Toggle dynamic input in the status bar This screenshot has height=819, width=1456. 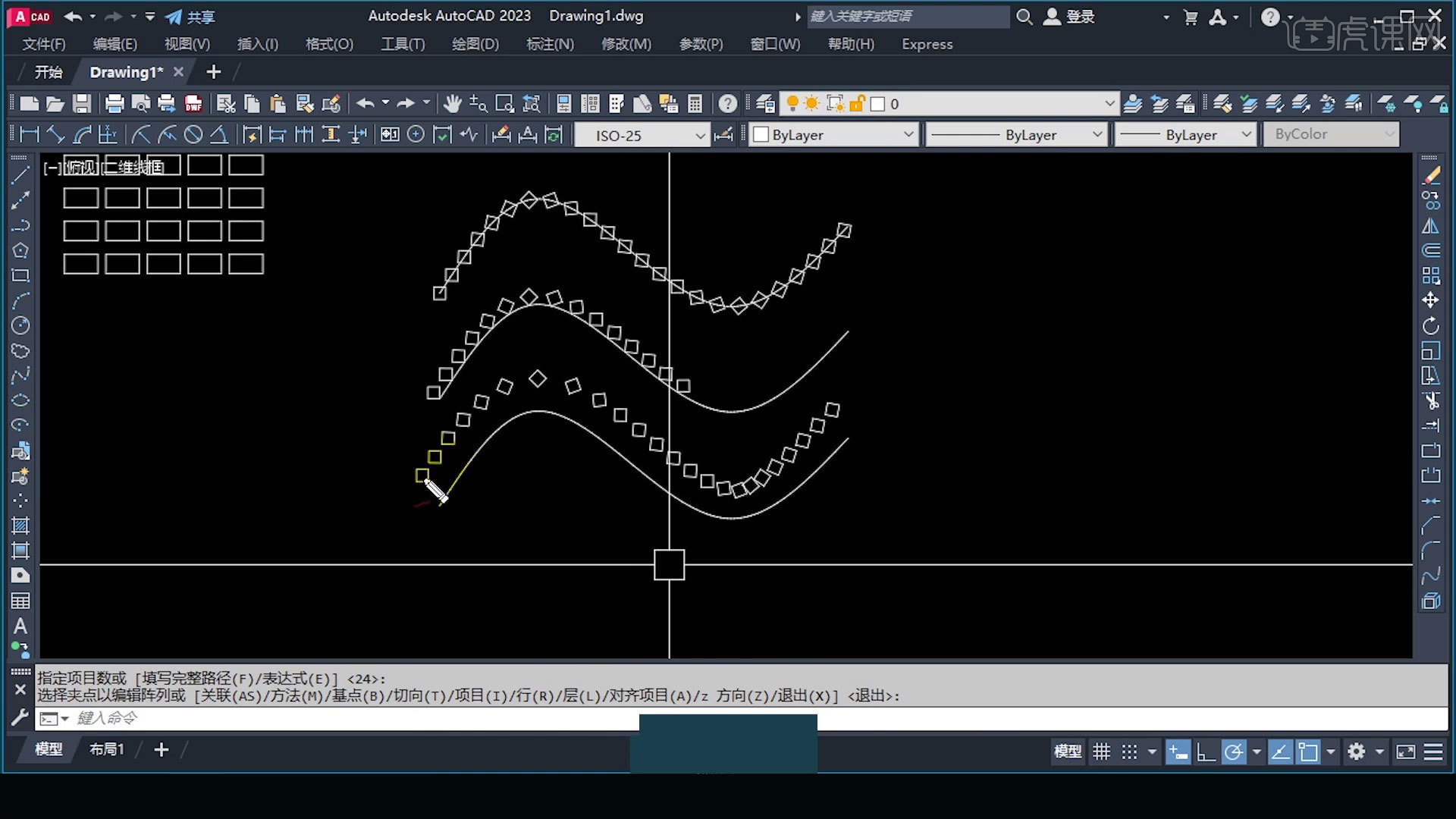click(x=1178, y=752)
